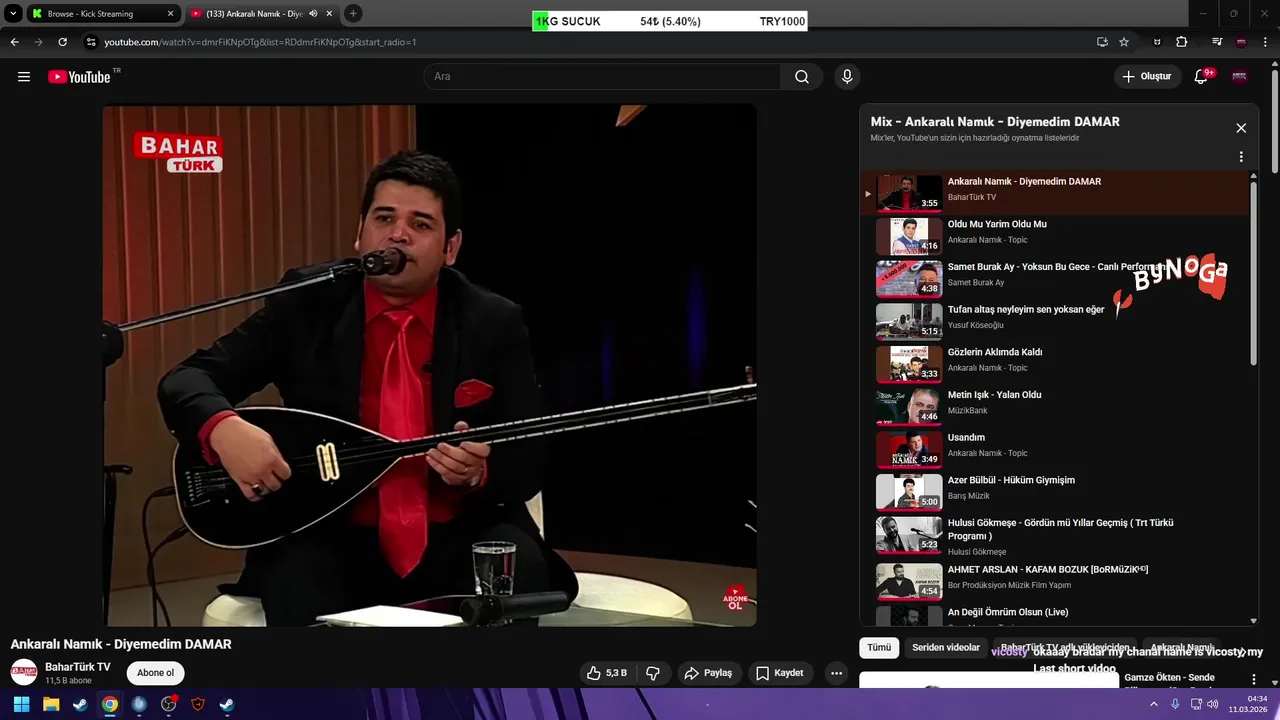Click the URL address bar

tap(590, 42)
